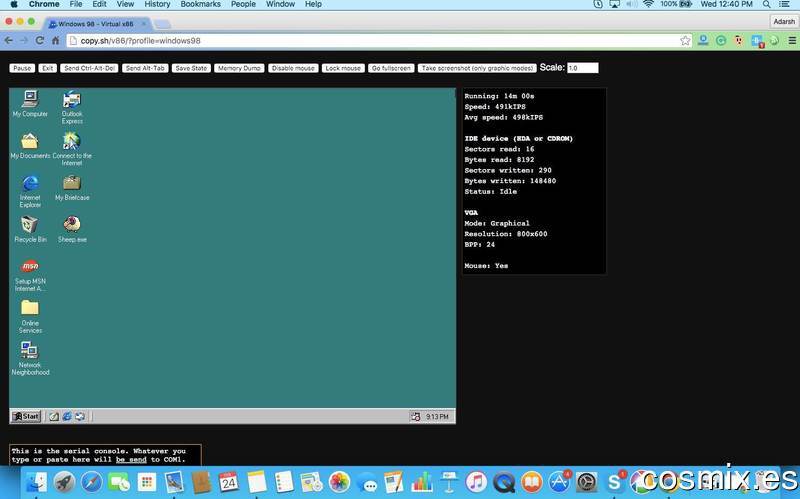This screenshot has height=499, width=800.
Task: Open the History menu
Action: pyautogui.click(x=157, y=4)
